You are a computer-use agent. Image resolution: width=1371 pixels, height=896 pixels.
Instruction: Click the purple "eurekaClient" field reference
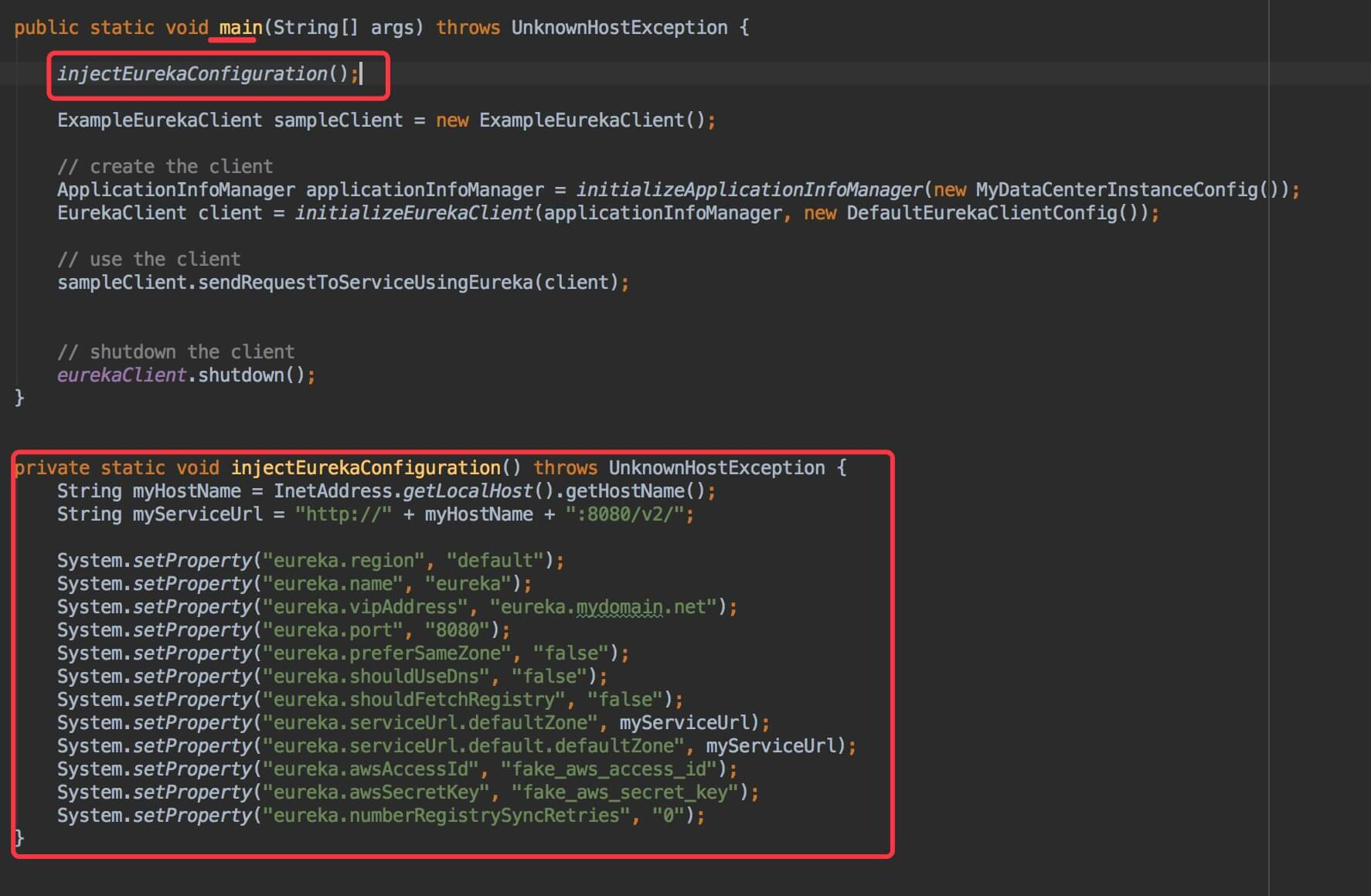click(x=121, y=375)
